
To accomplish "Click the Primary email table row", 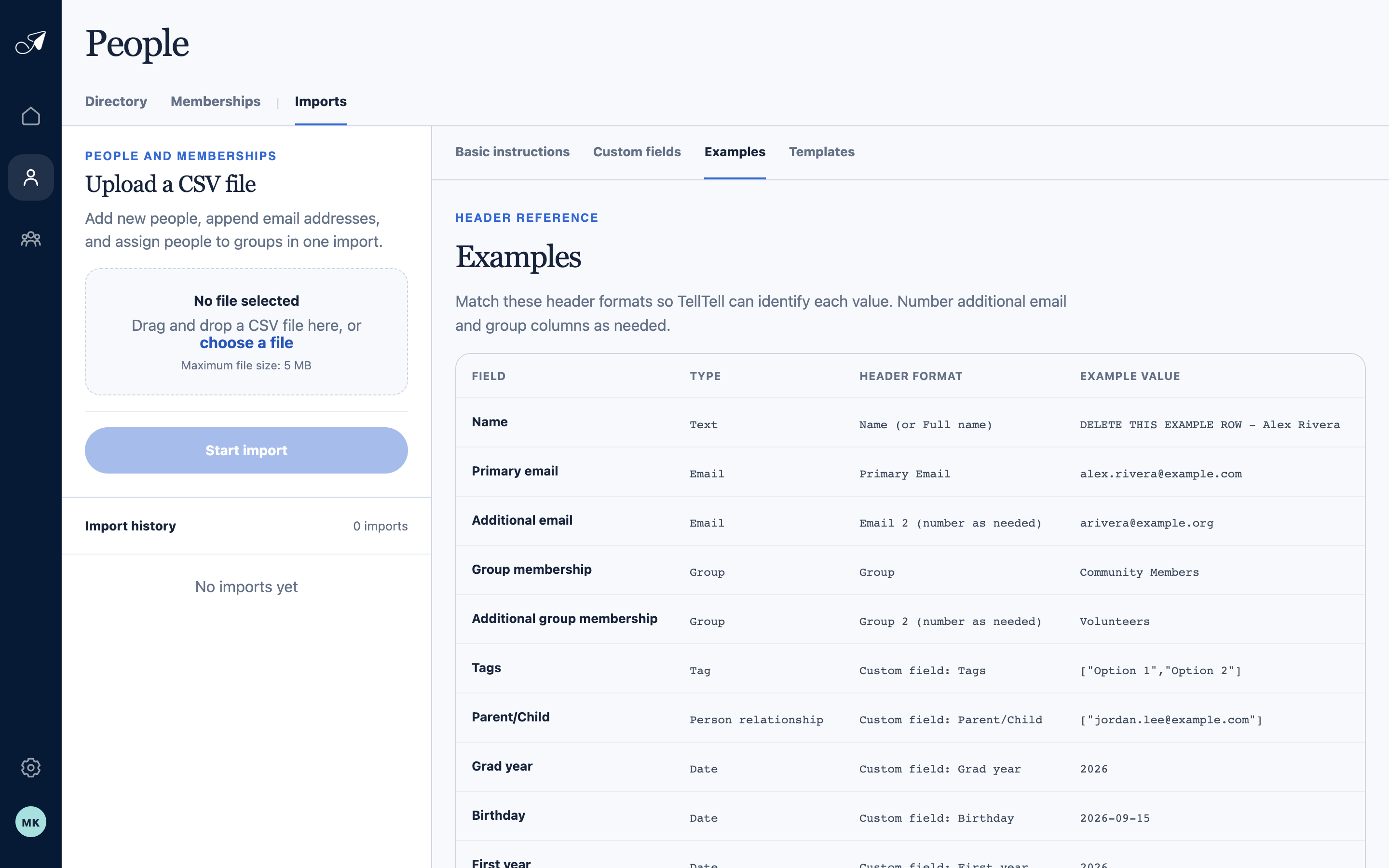I will click(910, 472).
